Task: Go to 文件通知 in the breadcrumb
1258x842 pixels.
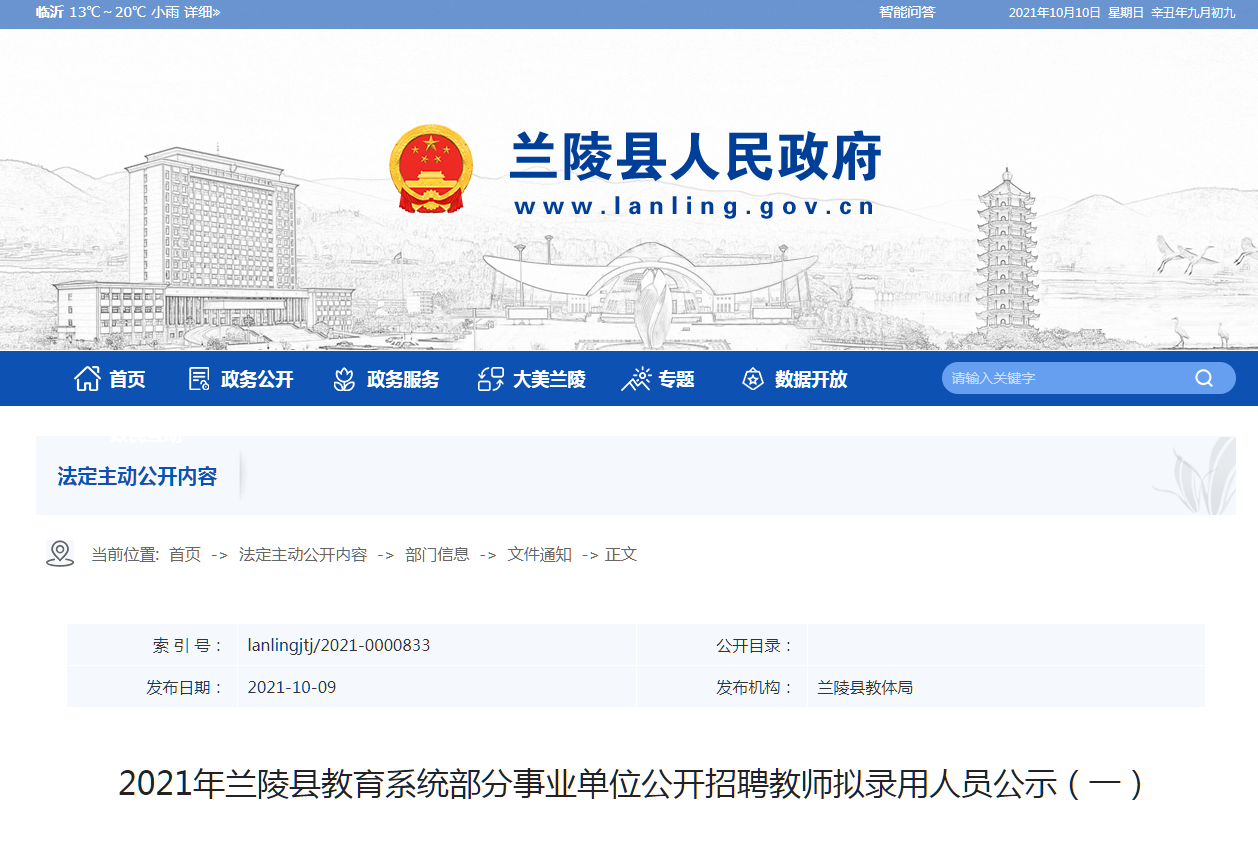Action: tap(540, 554)
